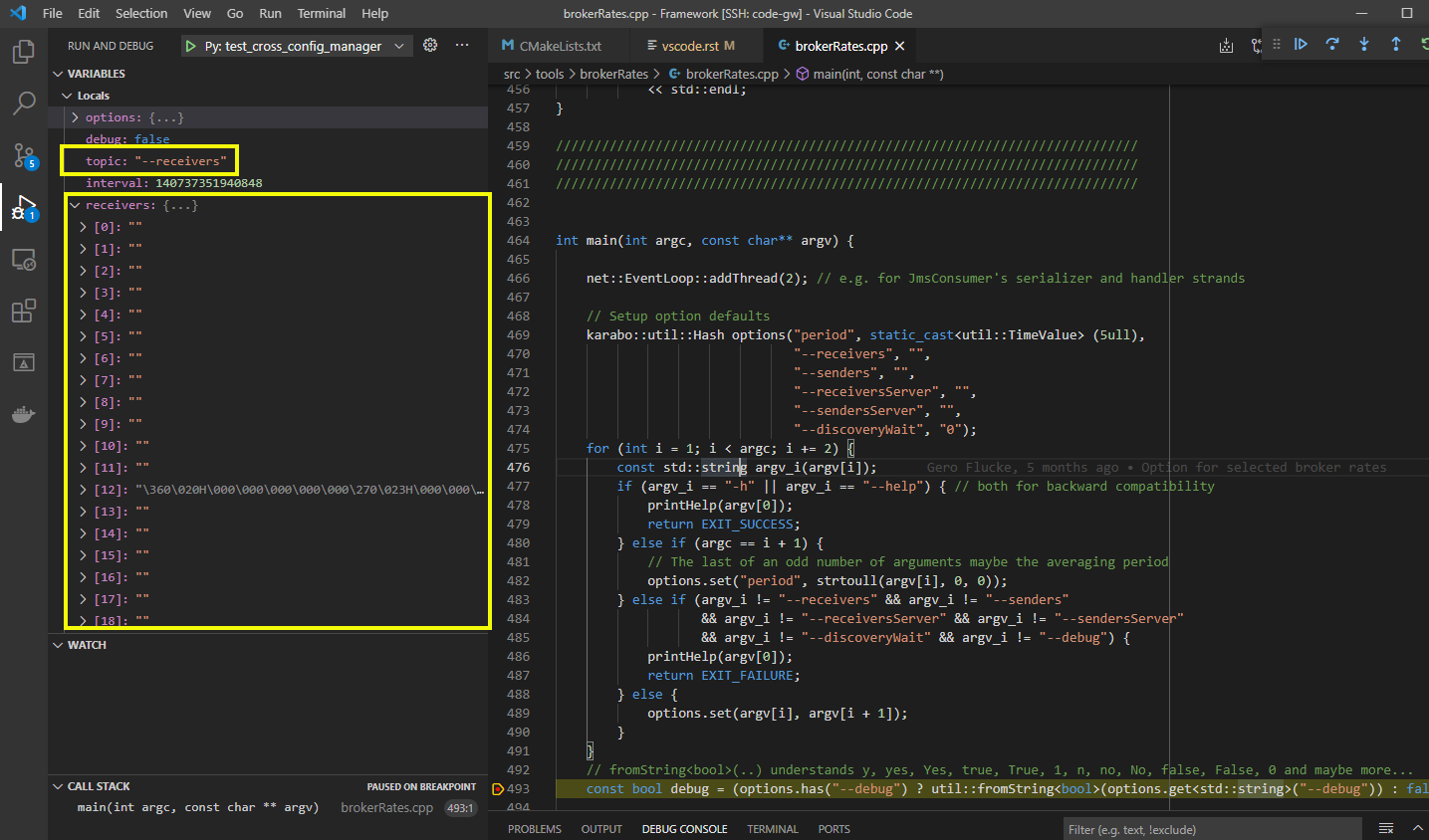Expand receivers element [12]
The width and height of the screenshot is (1429, 840).
[84, 490]
